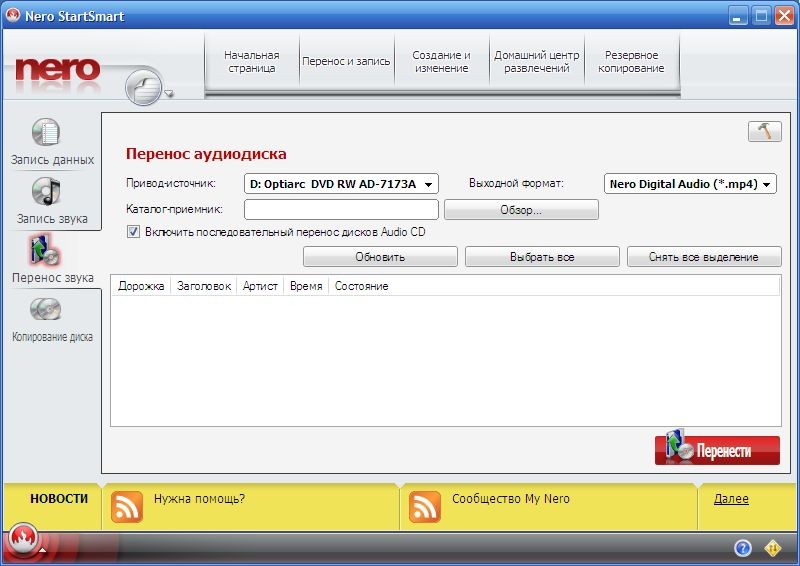
Task: Open the blue help question mark icon
Action: tap(742, 547)
